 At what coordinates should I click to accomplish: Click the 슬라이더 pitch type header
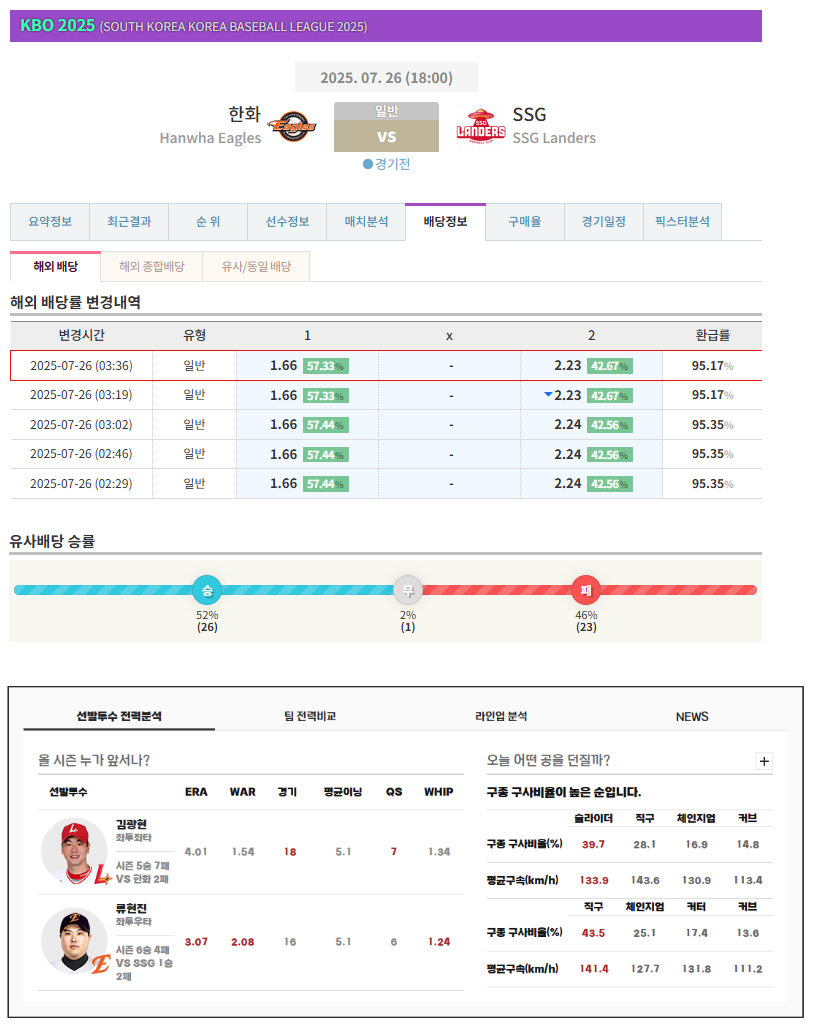coord(593,818)
